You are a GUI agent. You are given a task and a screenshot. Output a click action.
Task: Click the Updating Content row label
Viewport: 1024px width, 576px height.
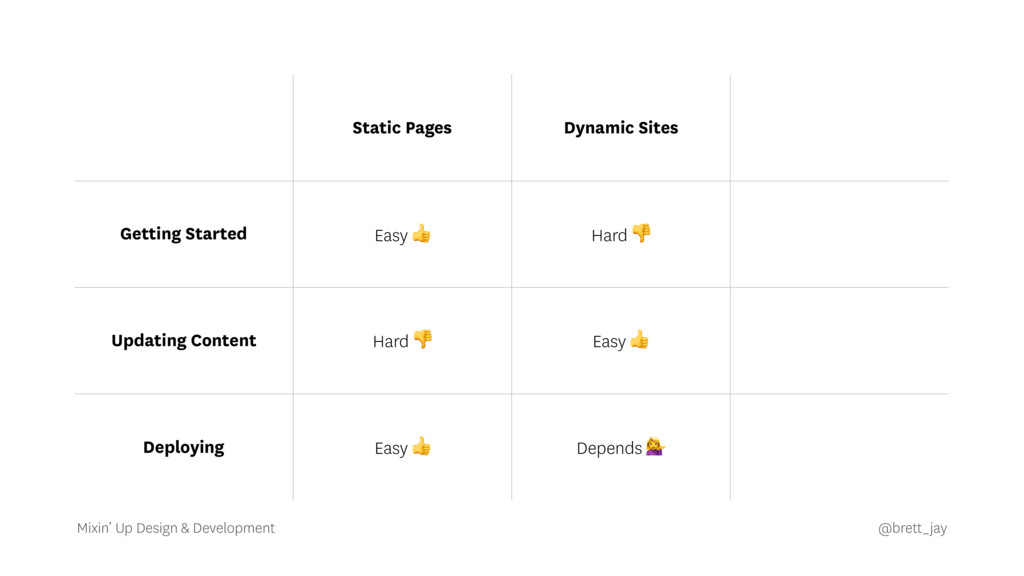tap(183, 341)
